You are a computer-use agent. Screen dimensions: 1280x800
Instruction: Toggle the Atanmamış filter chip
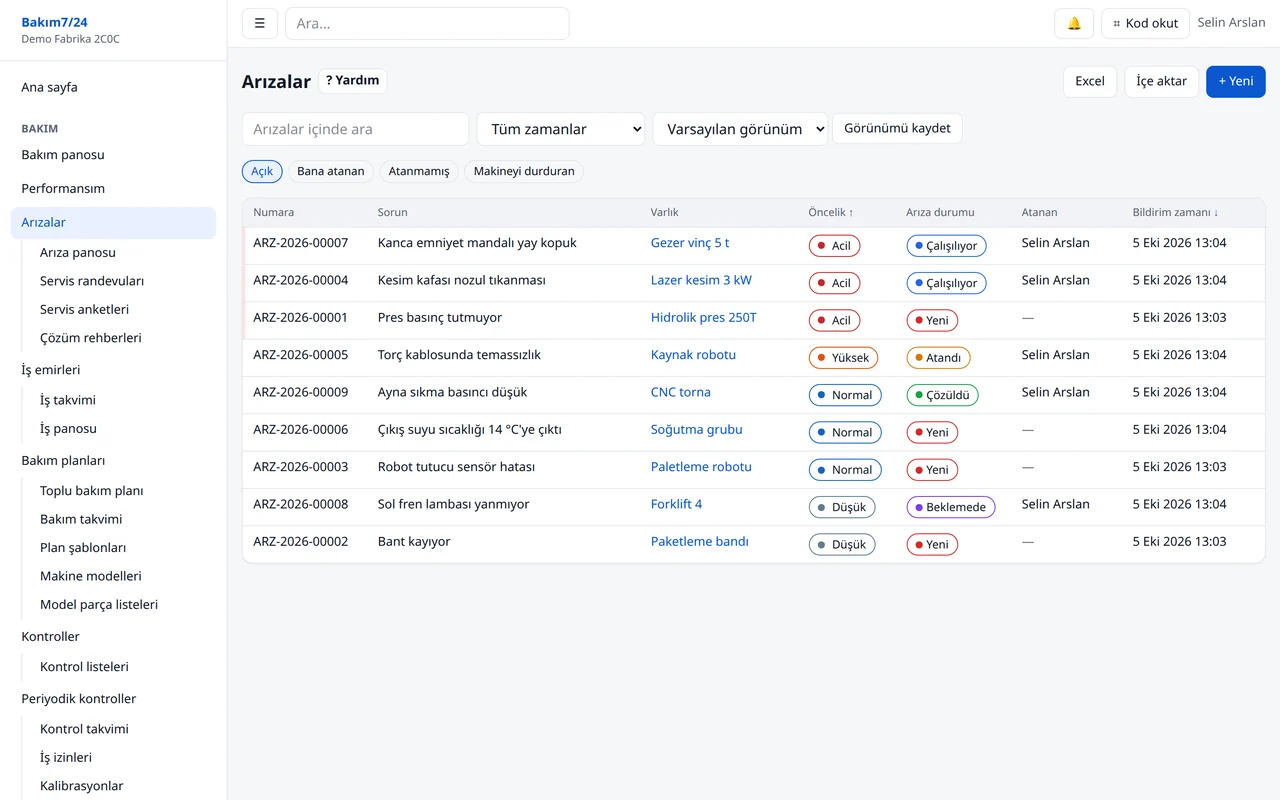coord(419,171)
